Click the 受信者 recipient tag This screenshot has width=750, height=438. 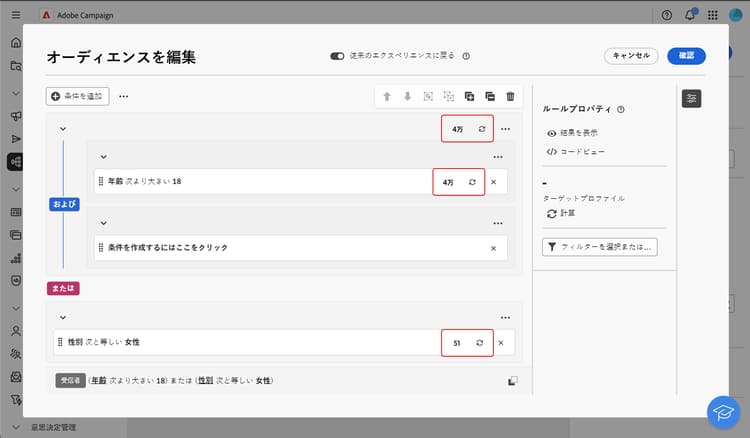pos(70,381)
